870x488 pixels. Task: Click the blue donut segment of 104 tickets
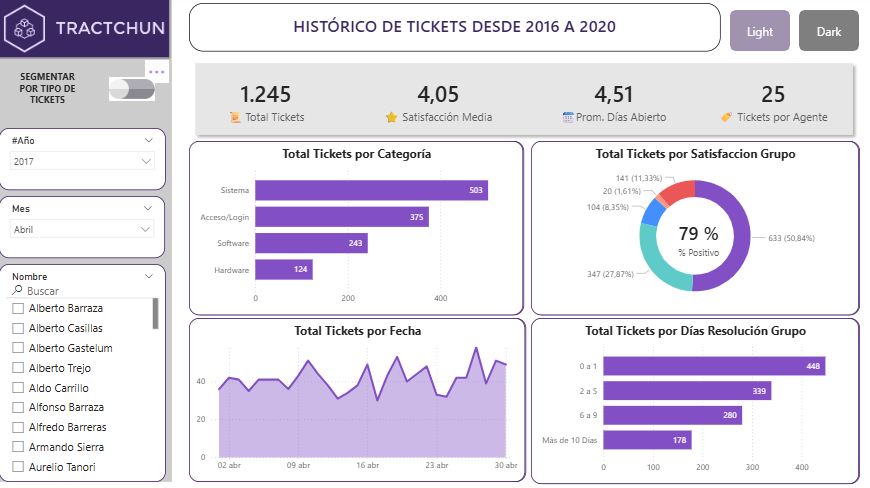[x=654, y=211]
